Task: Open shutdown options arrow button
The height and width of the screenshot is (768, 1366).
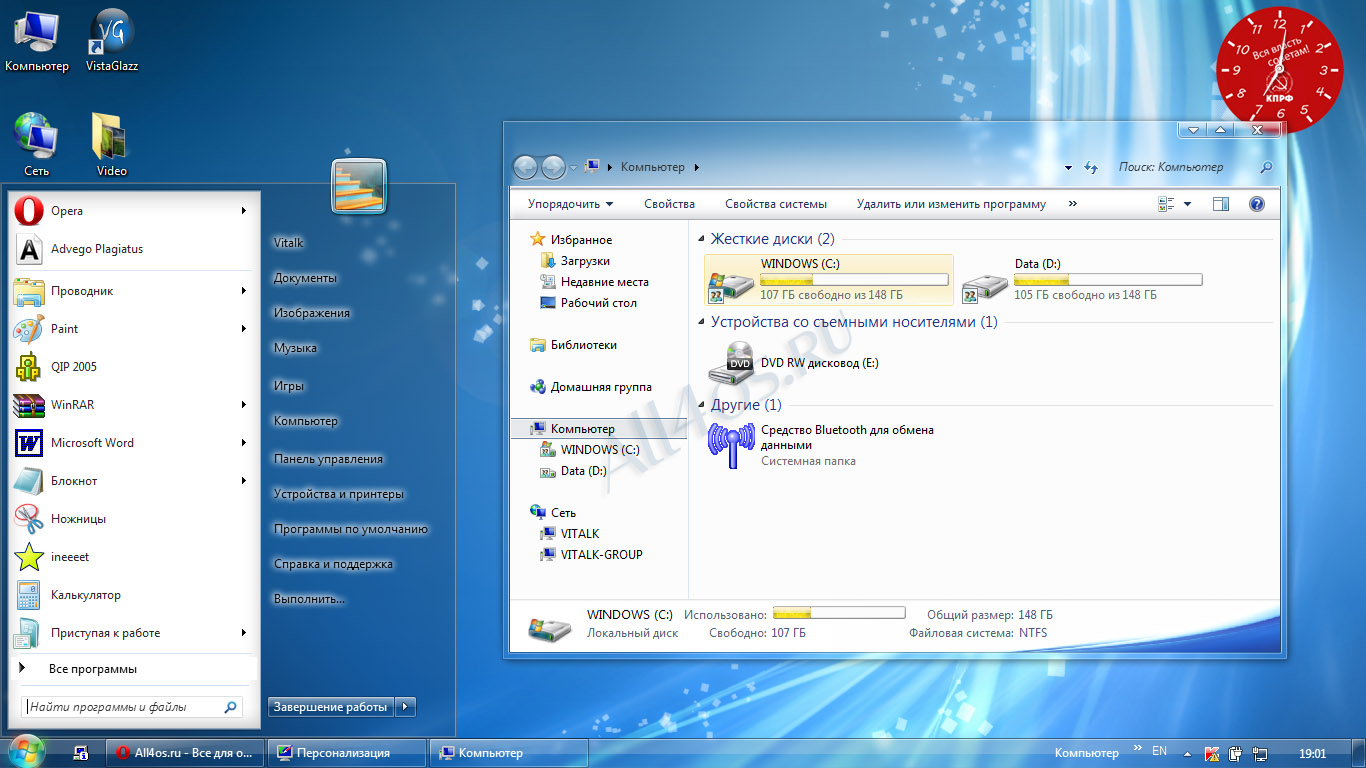Action: [405, 707]
